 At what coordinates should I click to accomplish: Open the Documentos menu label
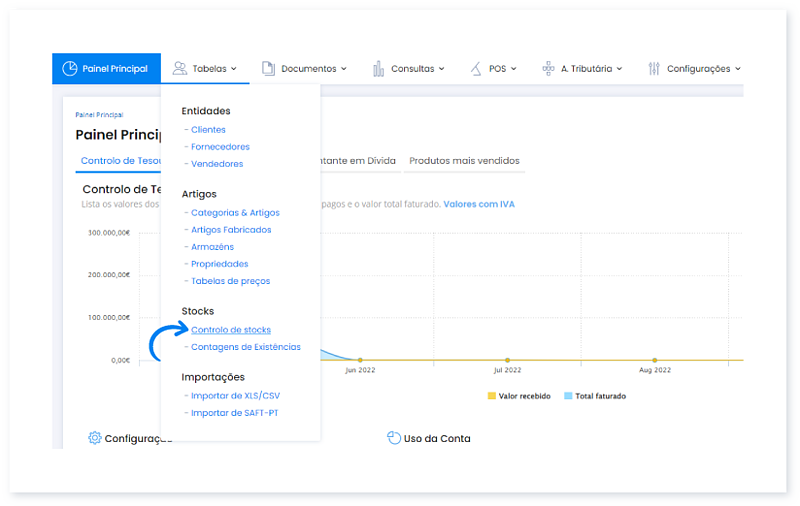(x=309, y=68)
